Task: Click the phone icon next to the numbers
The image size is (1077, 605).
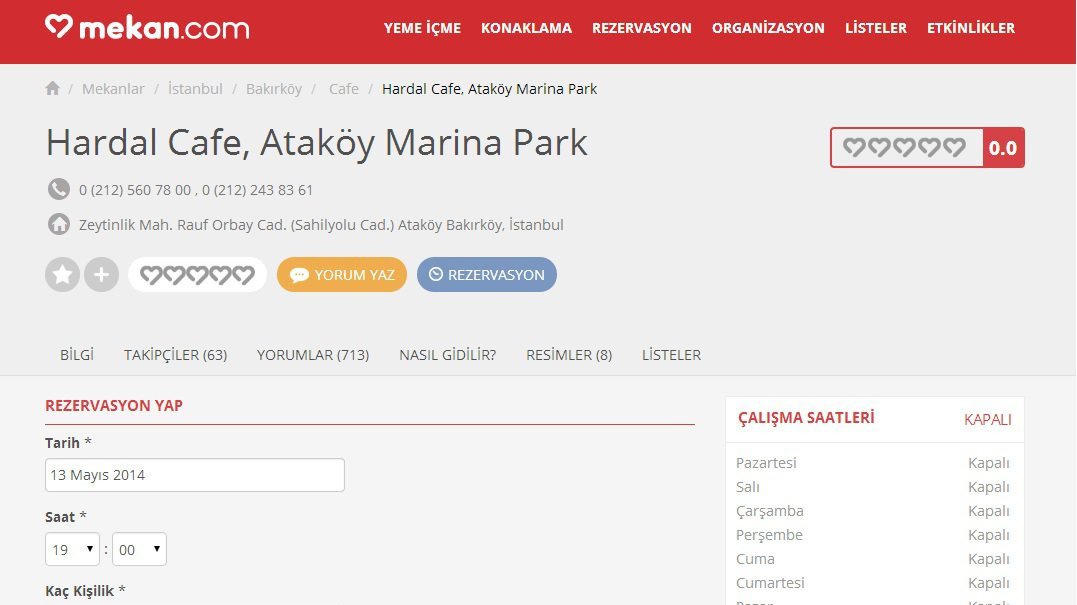Action: coord(56,189)
